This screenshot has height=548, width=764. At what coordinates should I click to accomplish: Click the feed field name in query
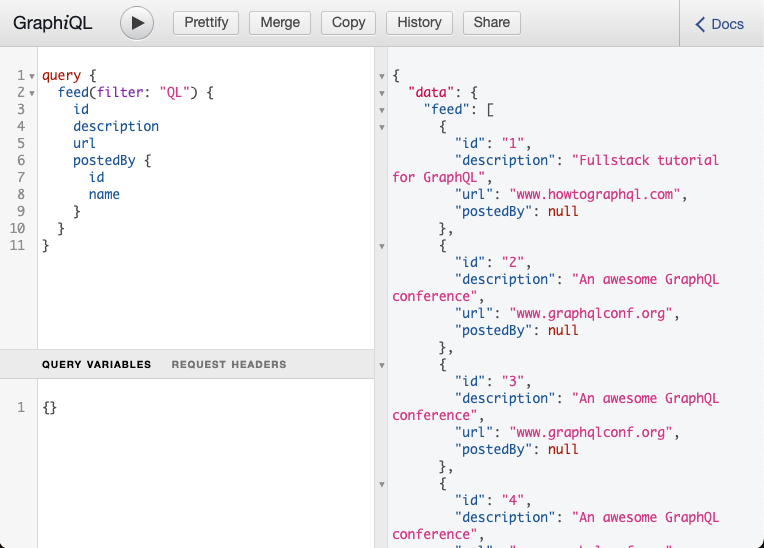point(73,92)
